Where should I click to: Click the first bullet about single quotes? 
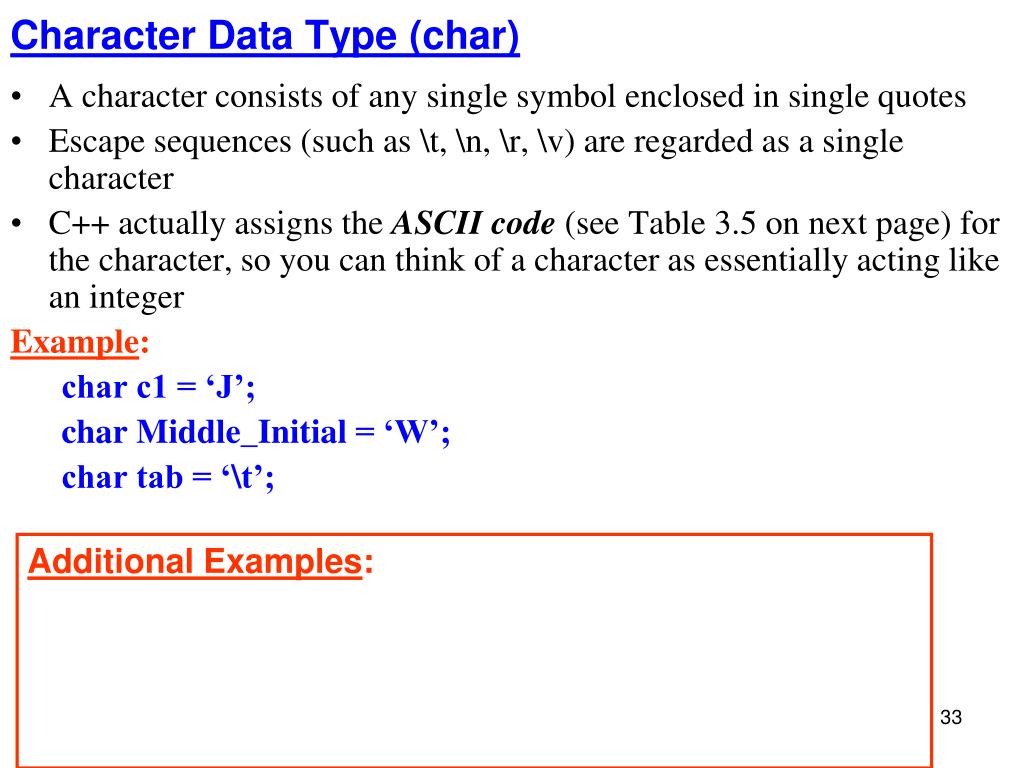507,97
